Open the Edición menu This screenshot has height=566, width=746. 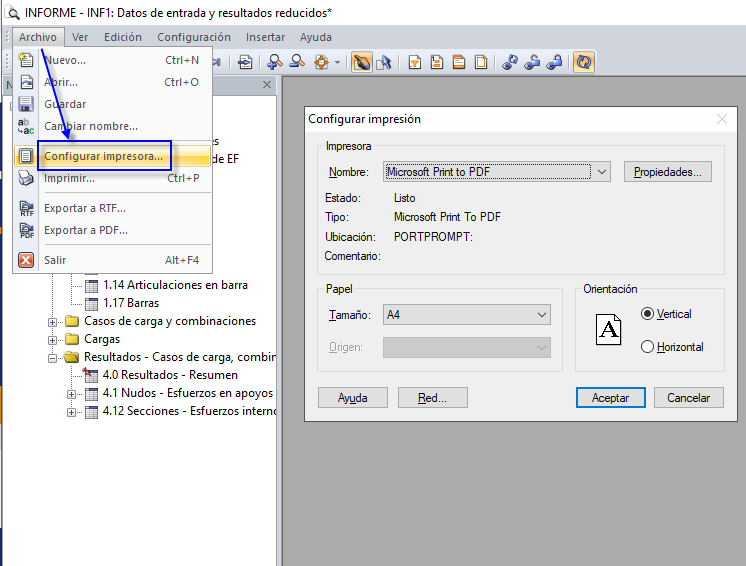point(123,37)
